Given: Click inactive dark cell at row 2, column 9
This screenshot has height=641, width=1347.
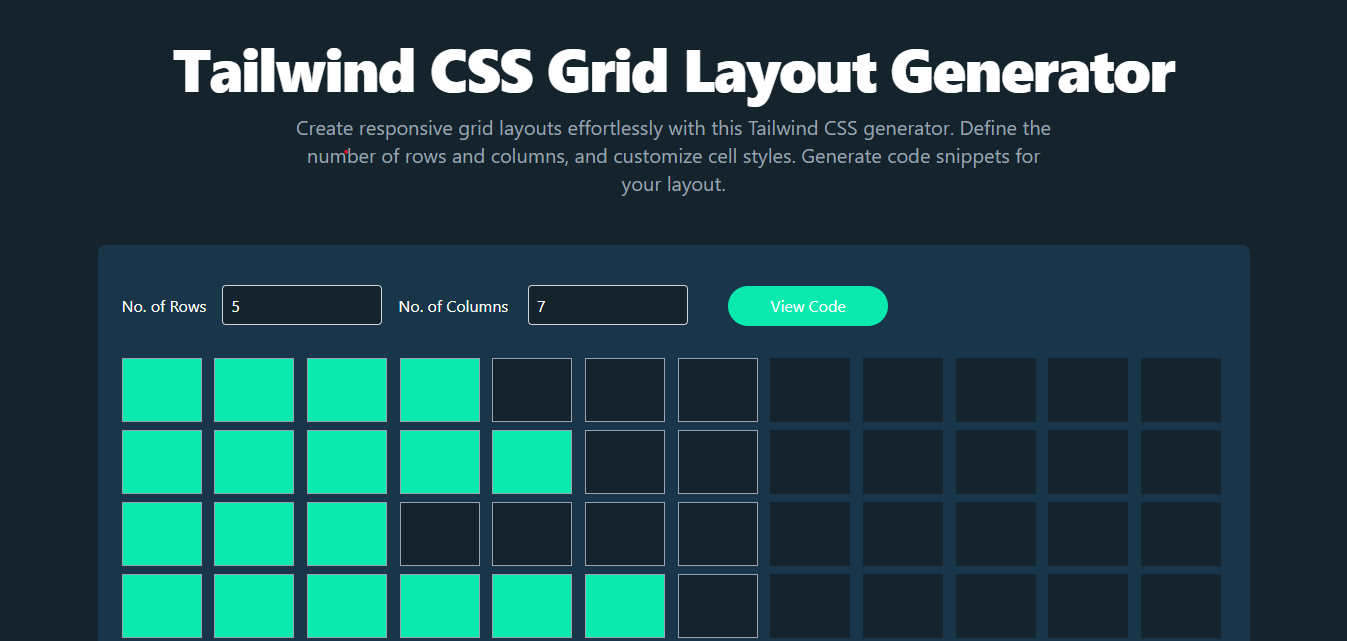Looking at the screenshot, I should tap(903, 462).
